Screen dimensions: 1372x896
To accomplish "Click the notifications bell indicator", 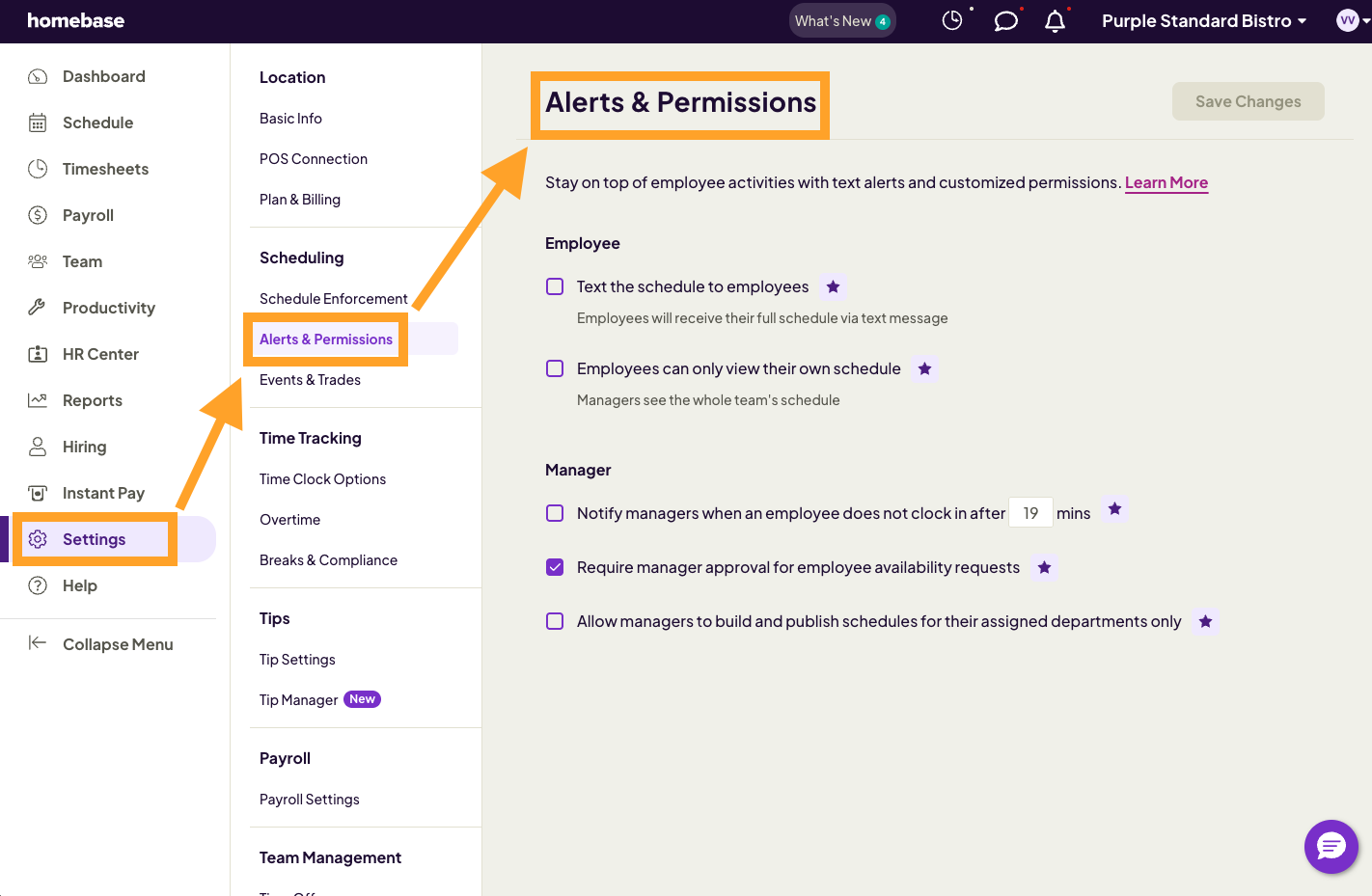I will 1056,20.
